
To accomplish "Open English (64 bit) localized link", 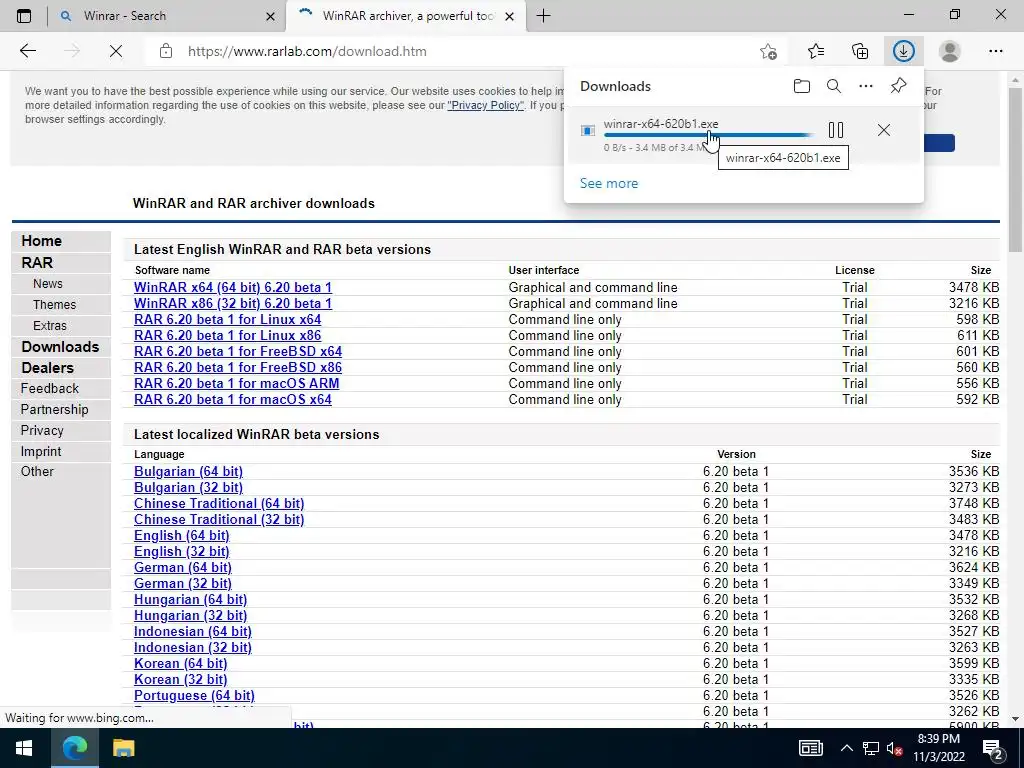I will pos(182,536).
